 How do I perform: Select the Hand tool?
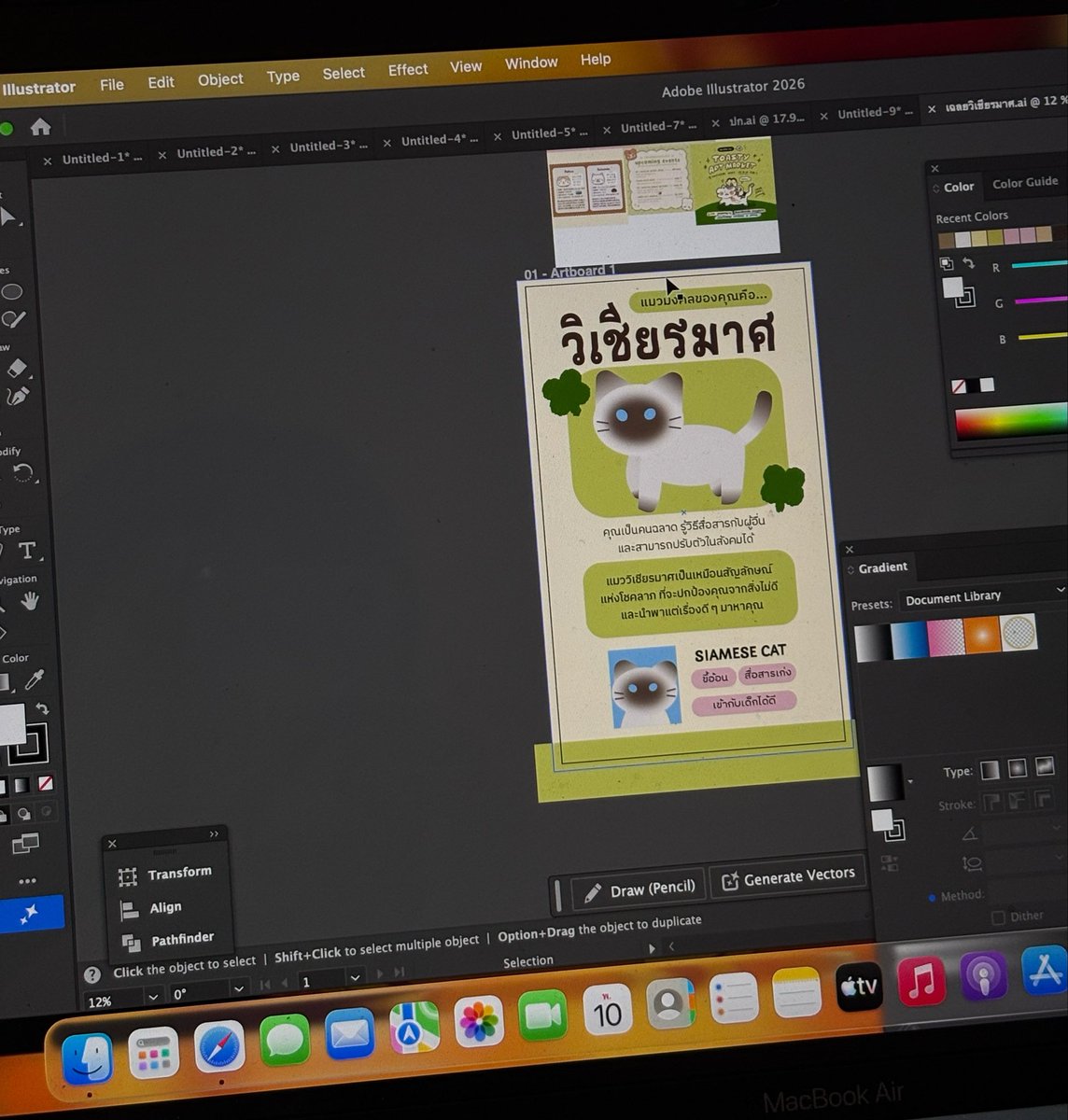click(x=30, y=601)
